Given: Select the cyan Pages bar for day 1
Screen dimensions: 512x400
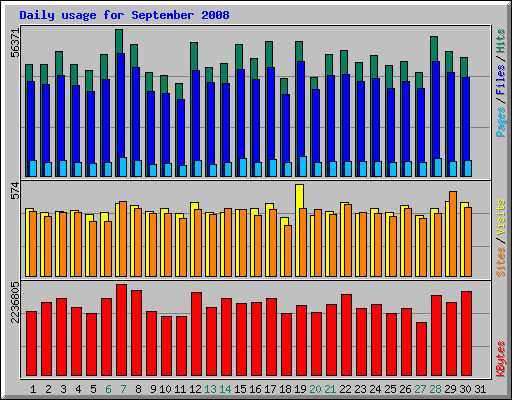Looking at the screenshot, I should [x=33, y=168].
